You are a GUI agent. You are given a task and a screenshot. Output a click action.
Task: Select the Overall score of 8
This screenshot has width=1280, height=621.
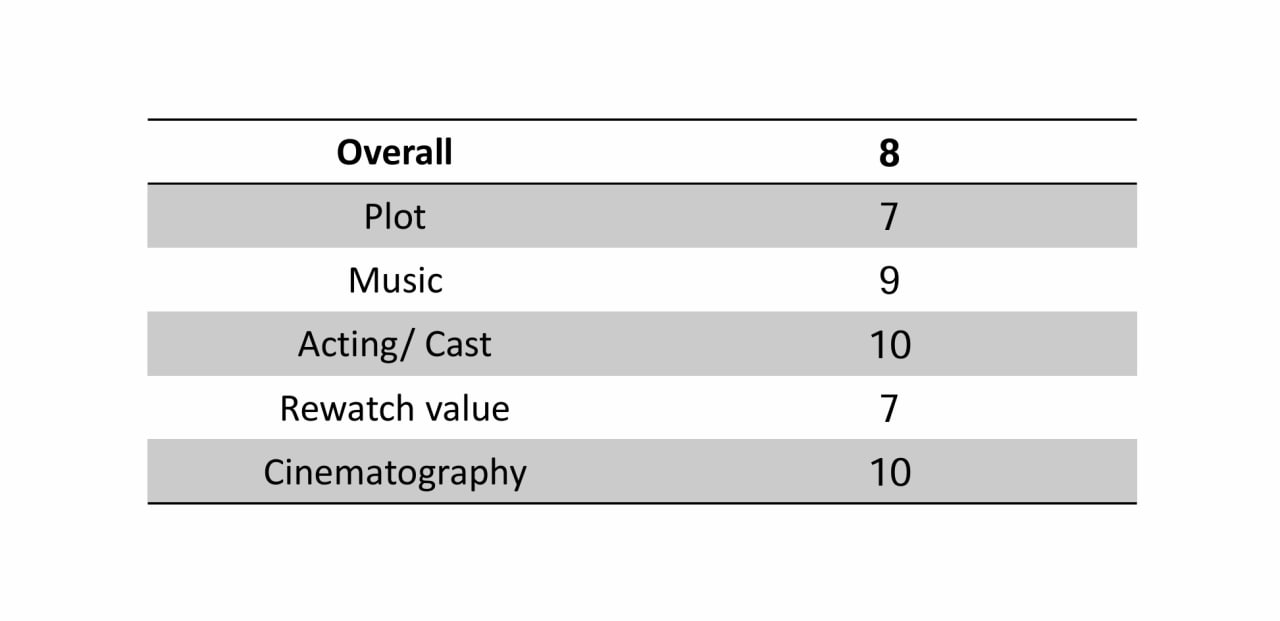coord(889,153)
